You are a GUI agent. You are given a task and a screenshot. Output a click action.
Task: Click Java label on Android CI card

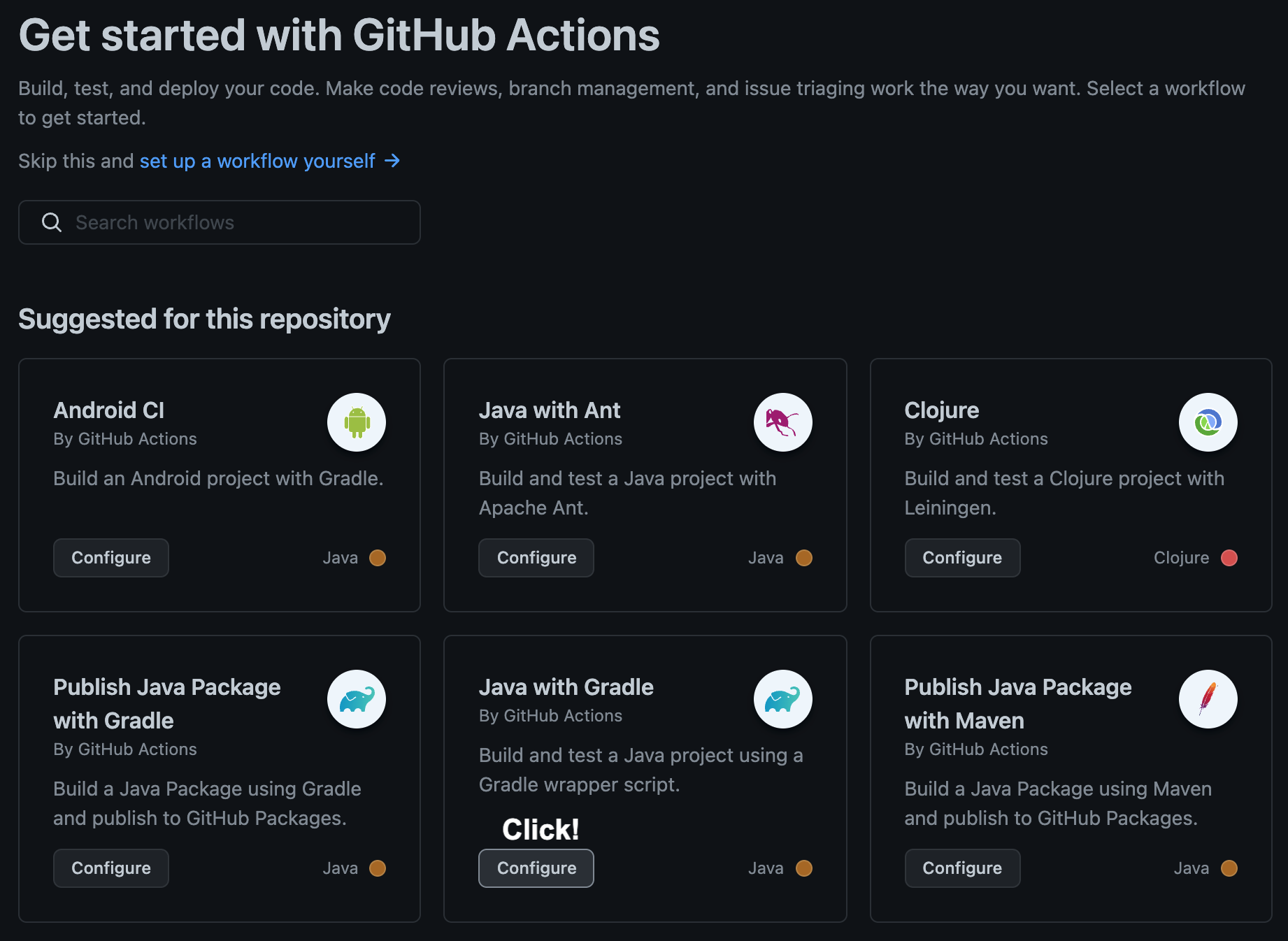coord(341,558)
